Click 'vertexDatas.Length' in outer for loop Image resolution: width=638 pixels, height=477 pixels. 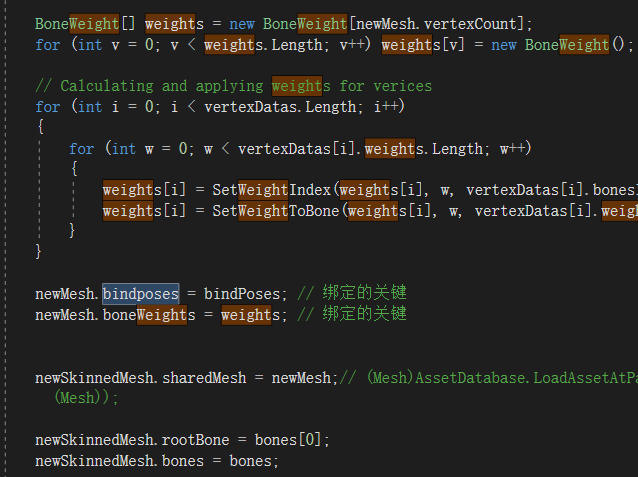coord(280,107)
